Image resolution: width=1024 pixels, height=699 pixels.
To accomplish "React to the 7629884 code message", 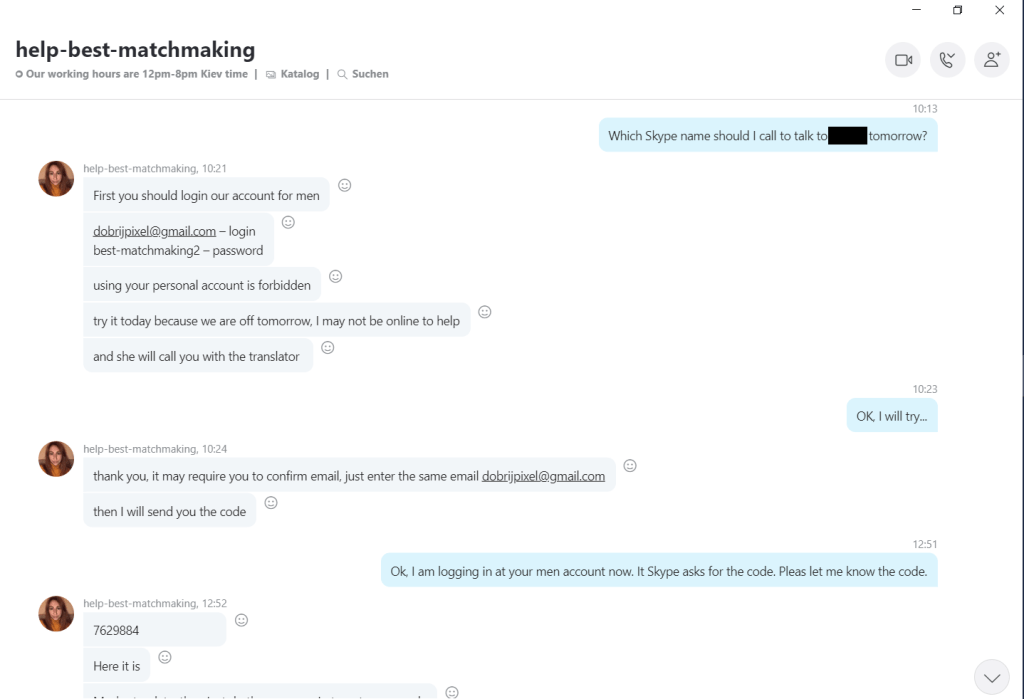I will 241,620.
